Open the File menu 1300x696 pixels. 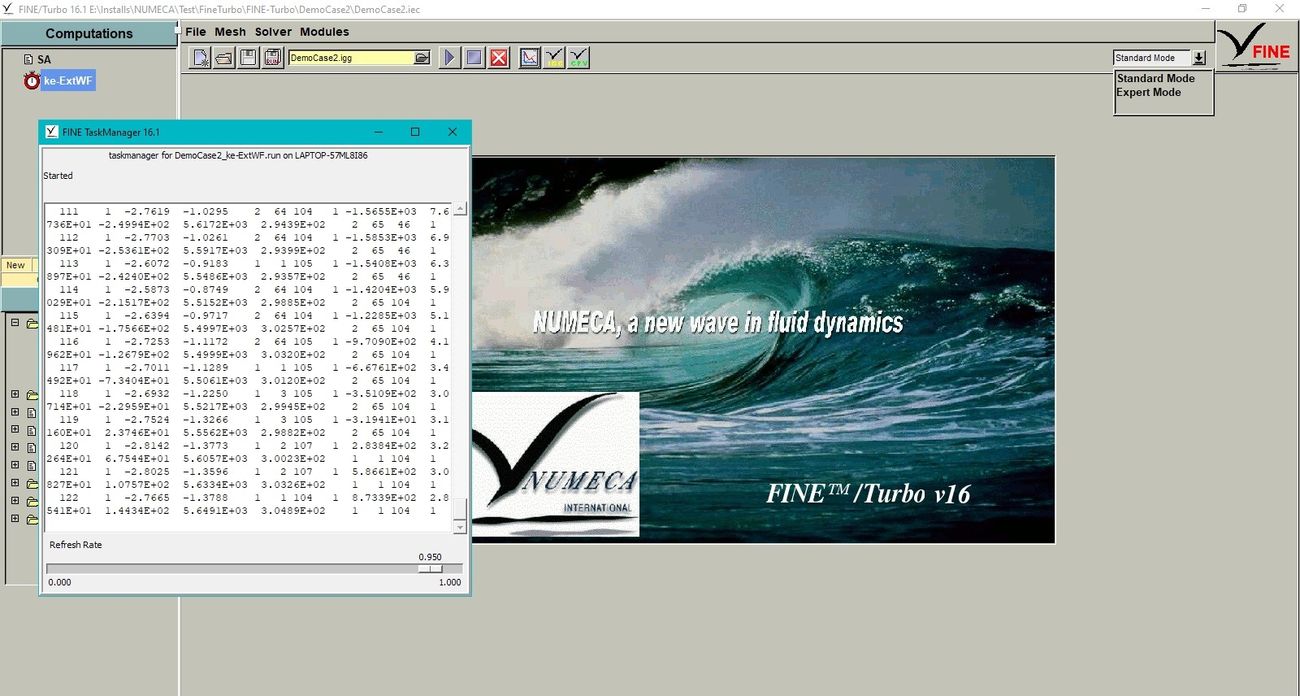[196, 32]
